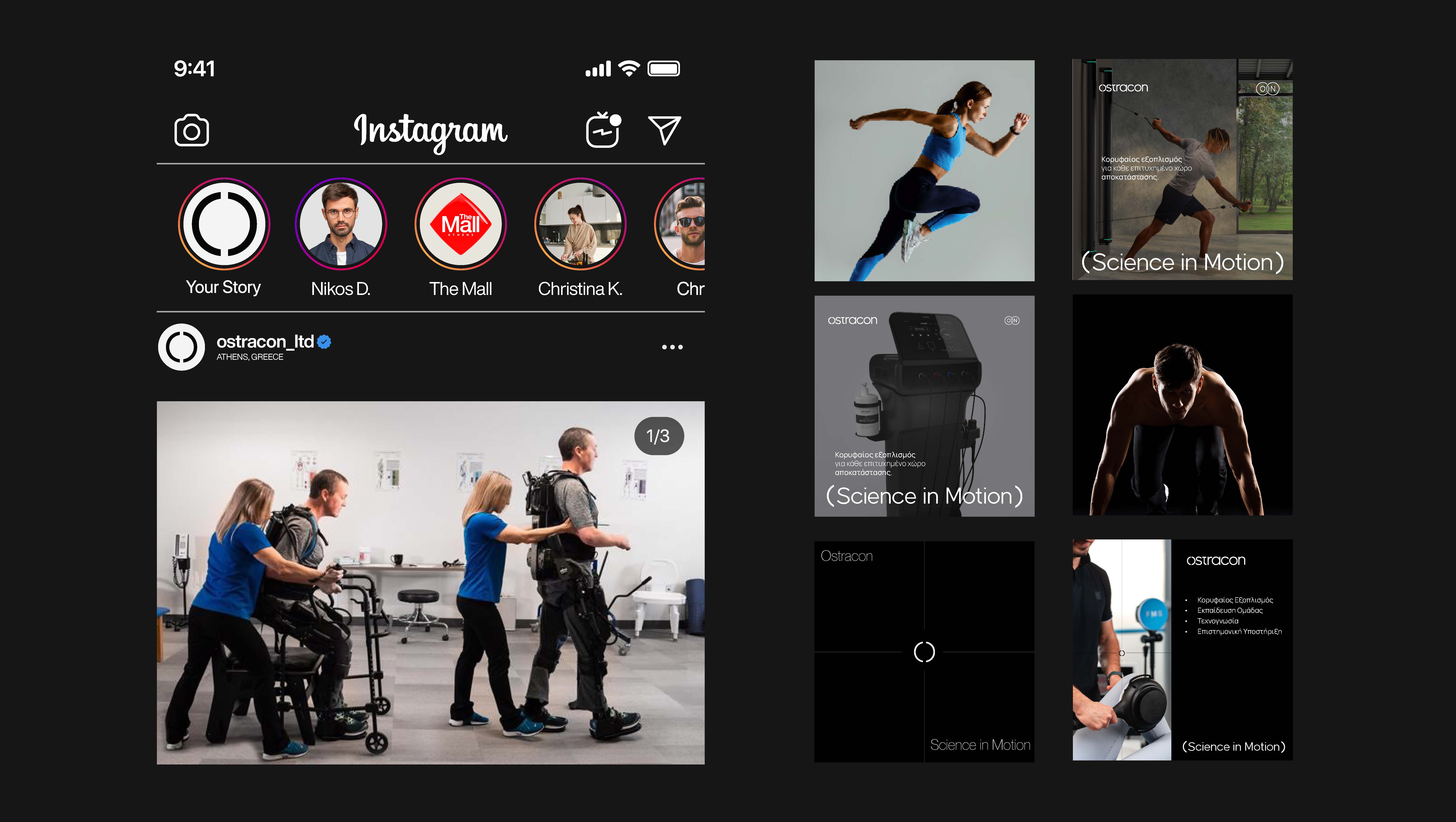1456x822 pixels.
Task: Open the exoskeleton rehab post photo
Action: click(431, 583)
